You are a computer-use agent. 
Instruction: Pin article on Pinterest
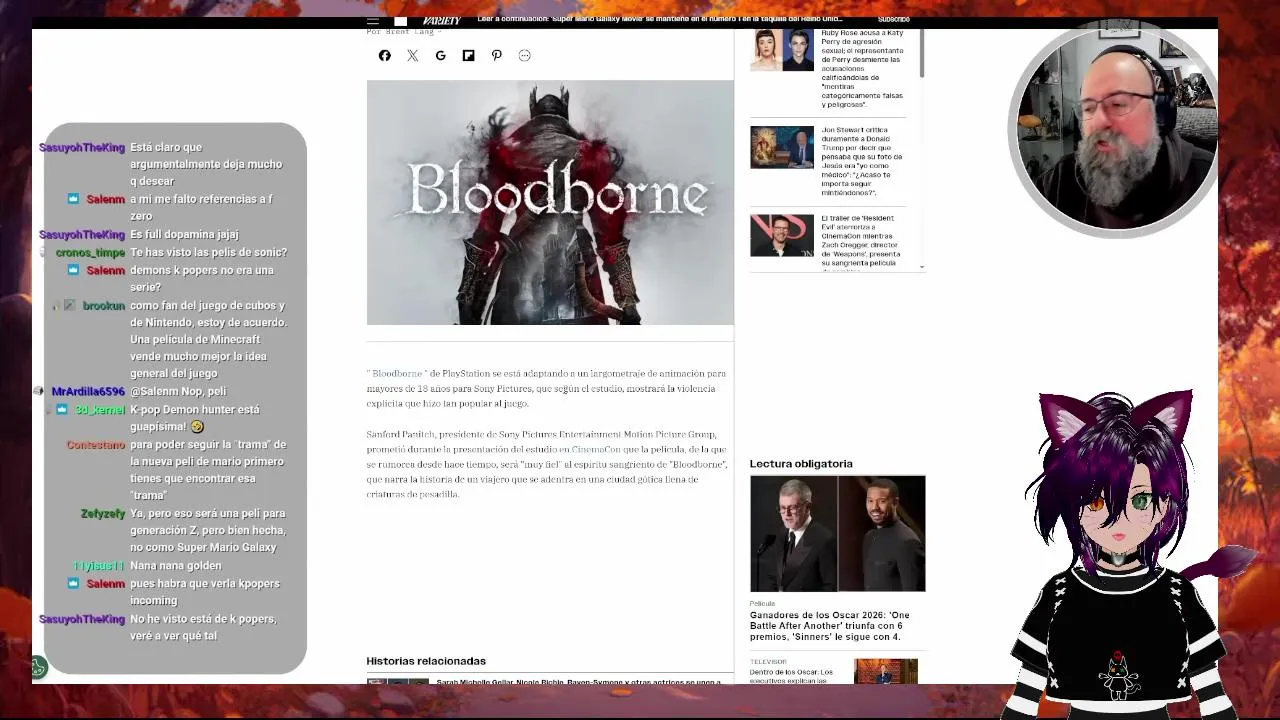[x=497, y=56]
